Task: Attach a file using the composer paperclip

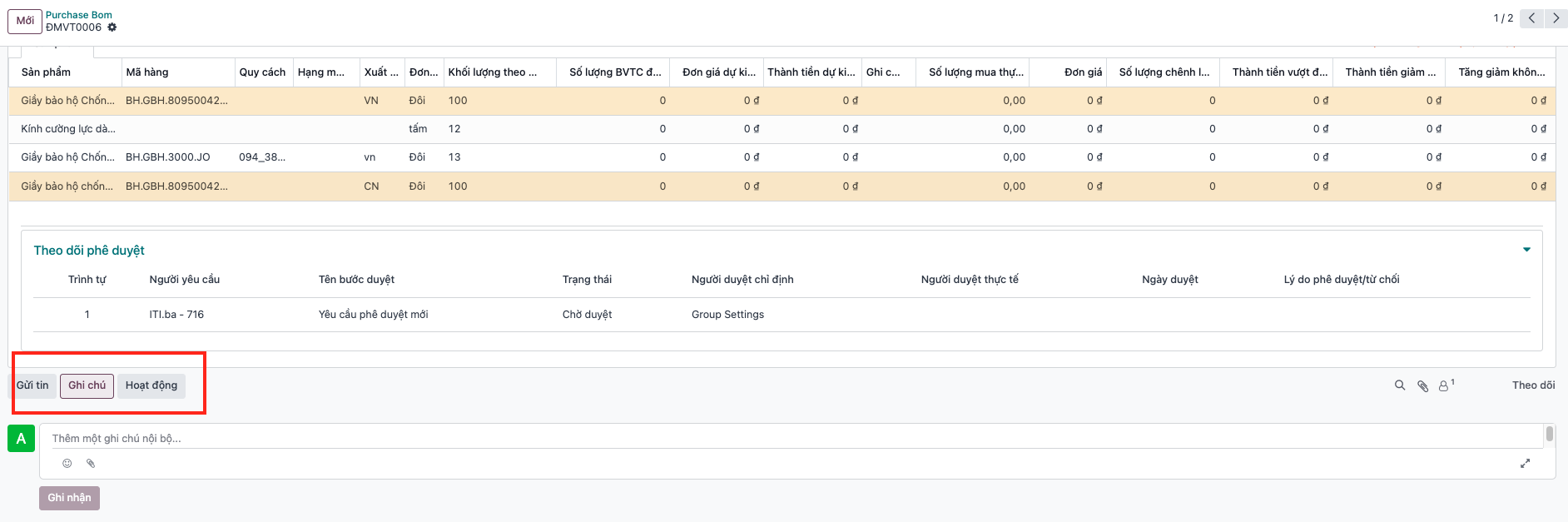Action: 91,463
